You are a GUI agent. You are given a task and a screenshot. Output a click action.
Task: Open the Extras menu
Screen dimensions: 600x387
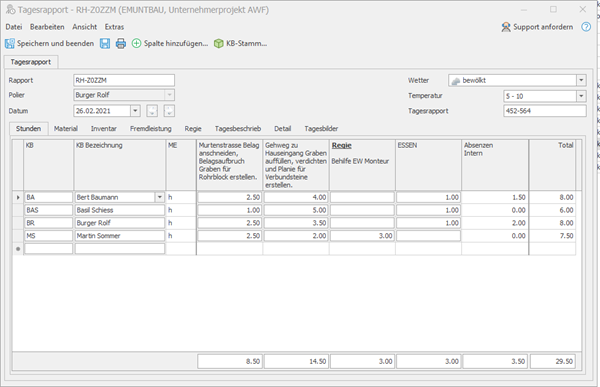click(x=114, y=27)
